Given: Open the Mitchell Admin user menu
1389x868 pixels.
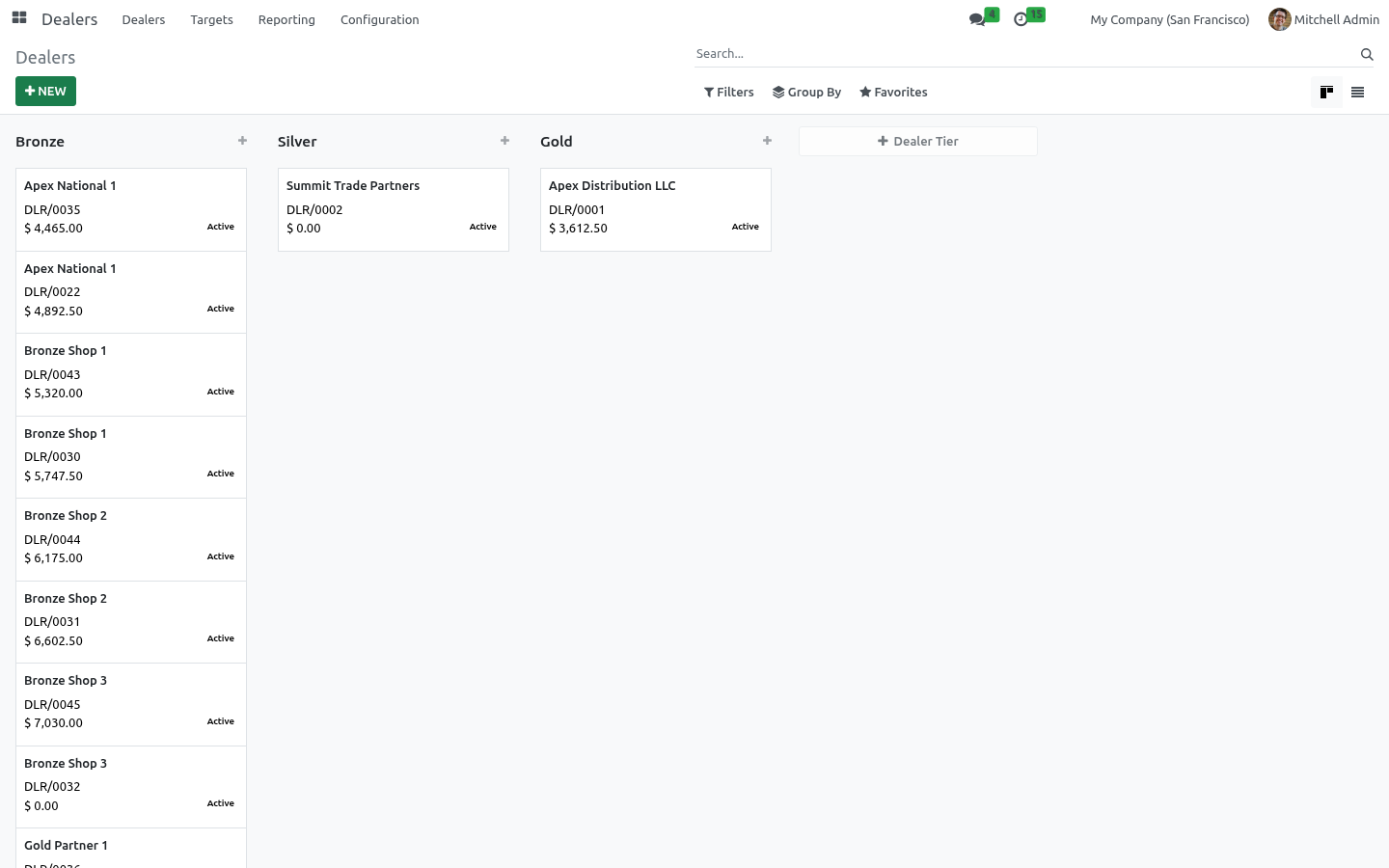Looking at the screenshot, I should pyautogui.click(x=1323, y=19).
